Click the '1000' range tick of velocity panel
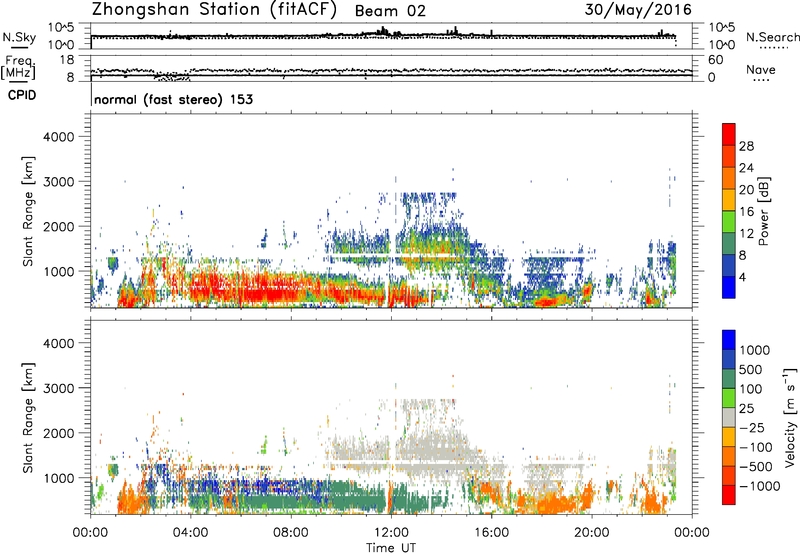Screen dimensions: 800x554 [x=58, y=478]
